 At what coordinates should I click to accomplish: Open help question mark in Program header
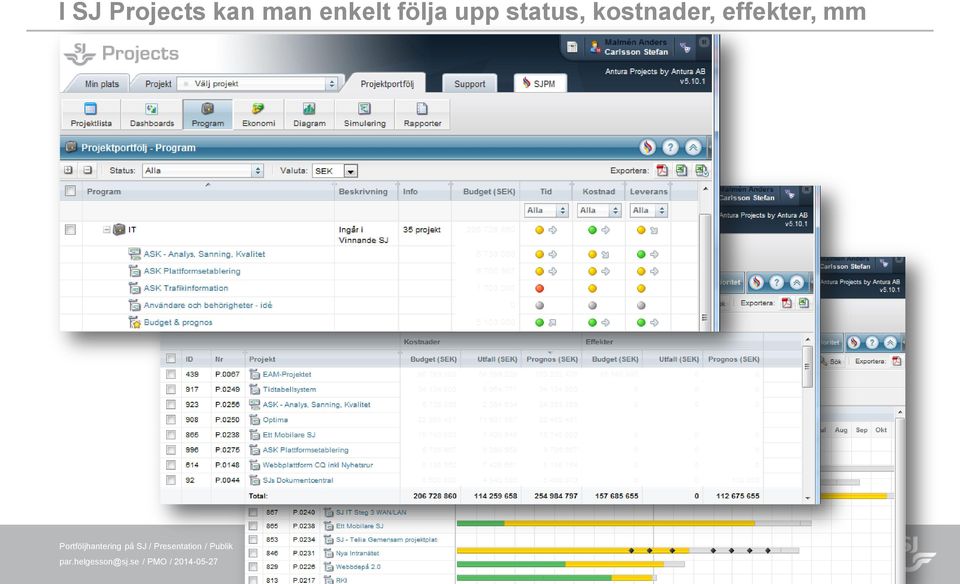[670, 147]
